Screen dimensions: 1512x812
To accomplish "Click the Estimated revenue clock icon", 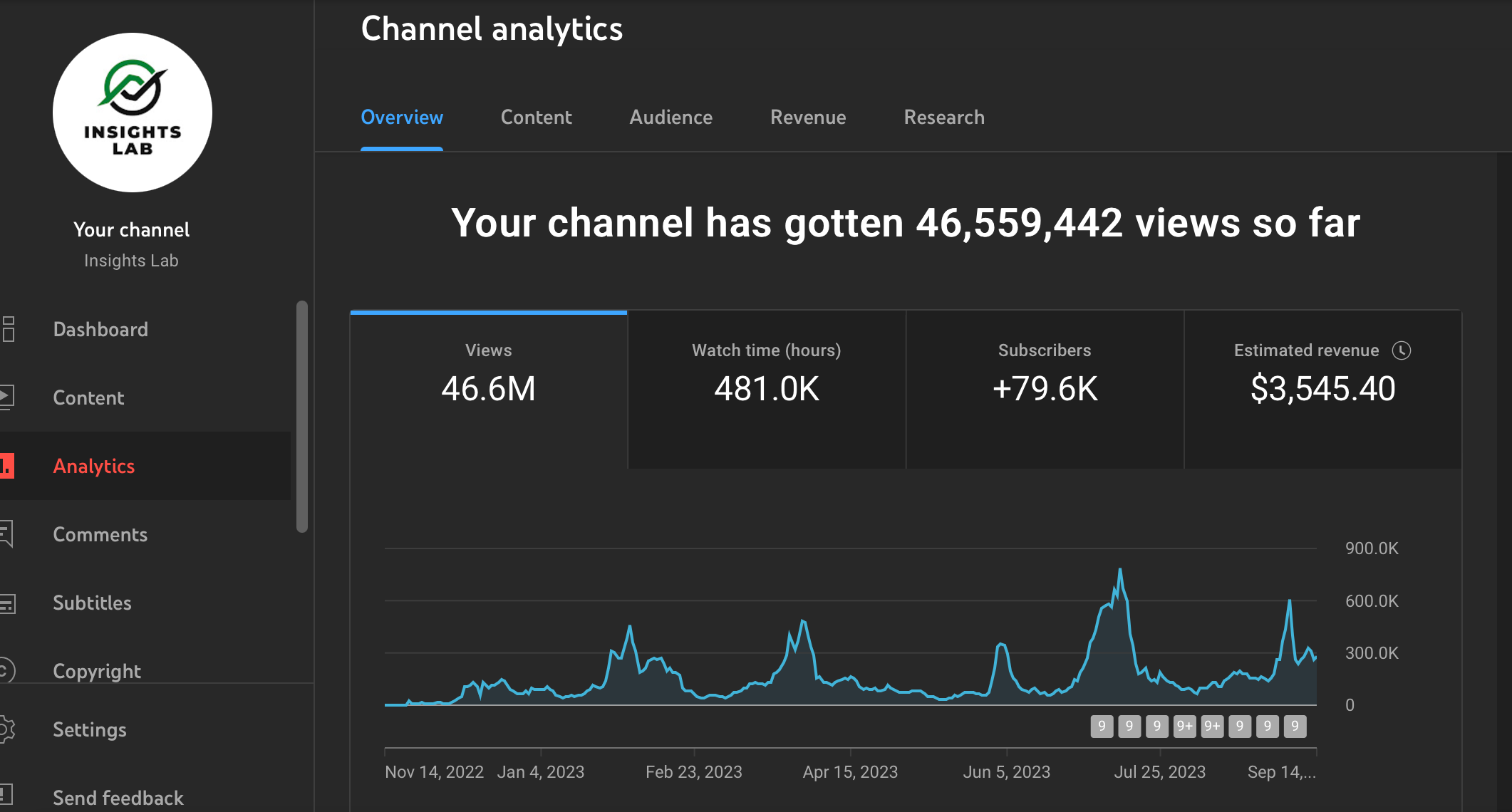I will [x=1401, y=350].
